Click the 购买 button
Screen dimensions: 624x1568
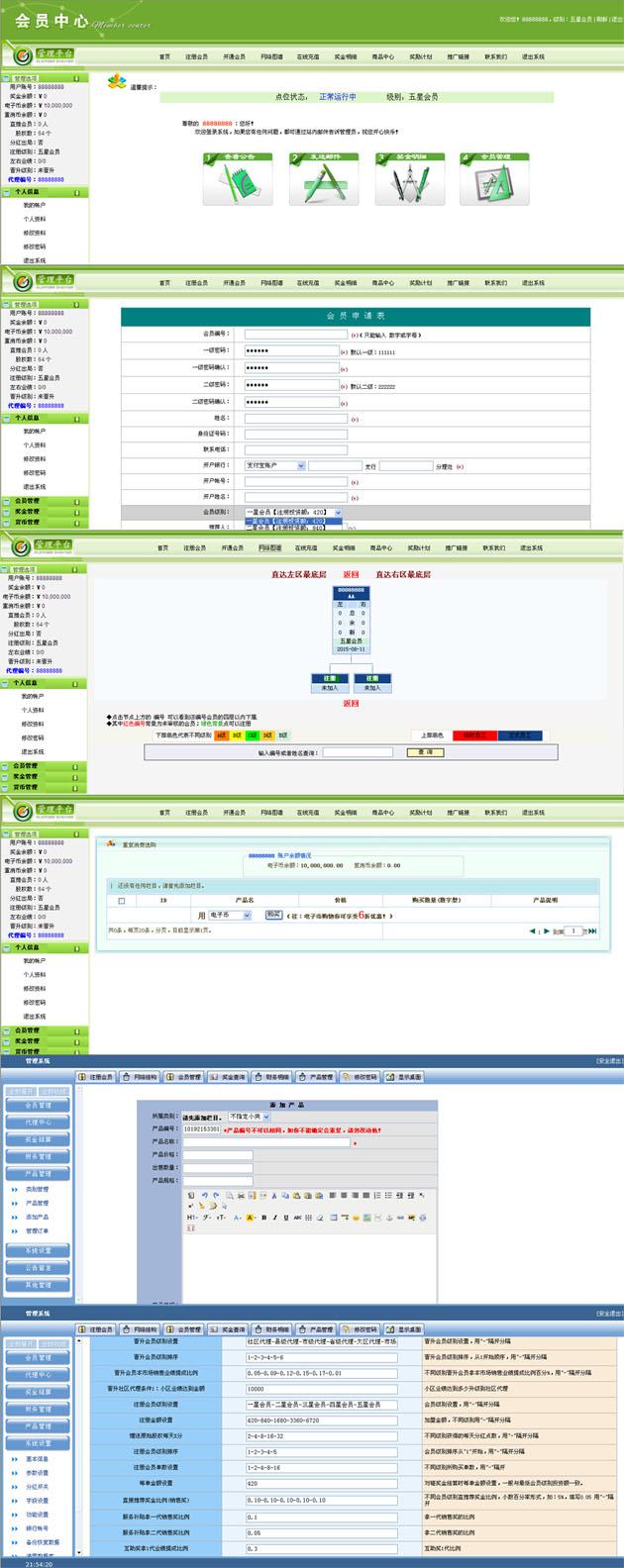[273, 916]
